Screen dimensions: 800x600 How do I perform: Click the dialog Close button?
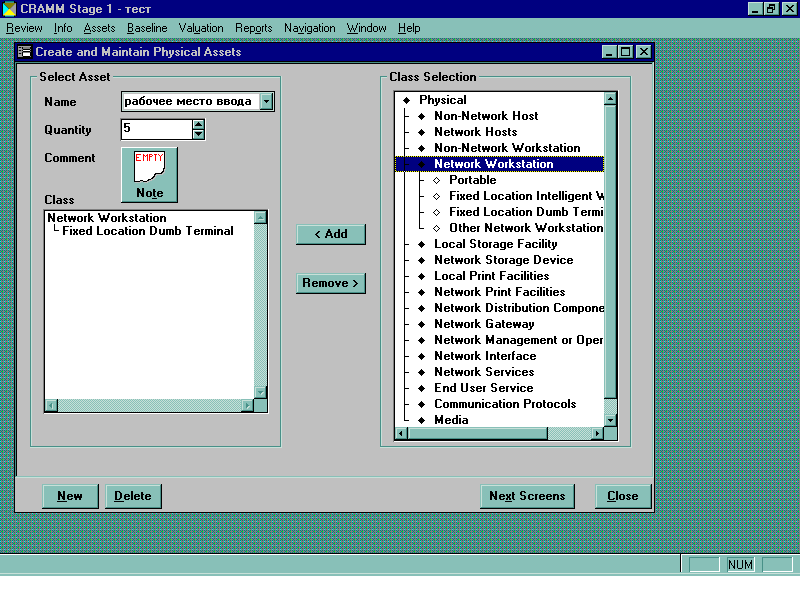622,496
